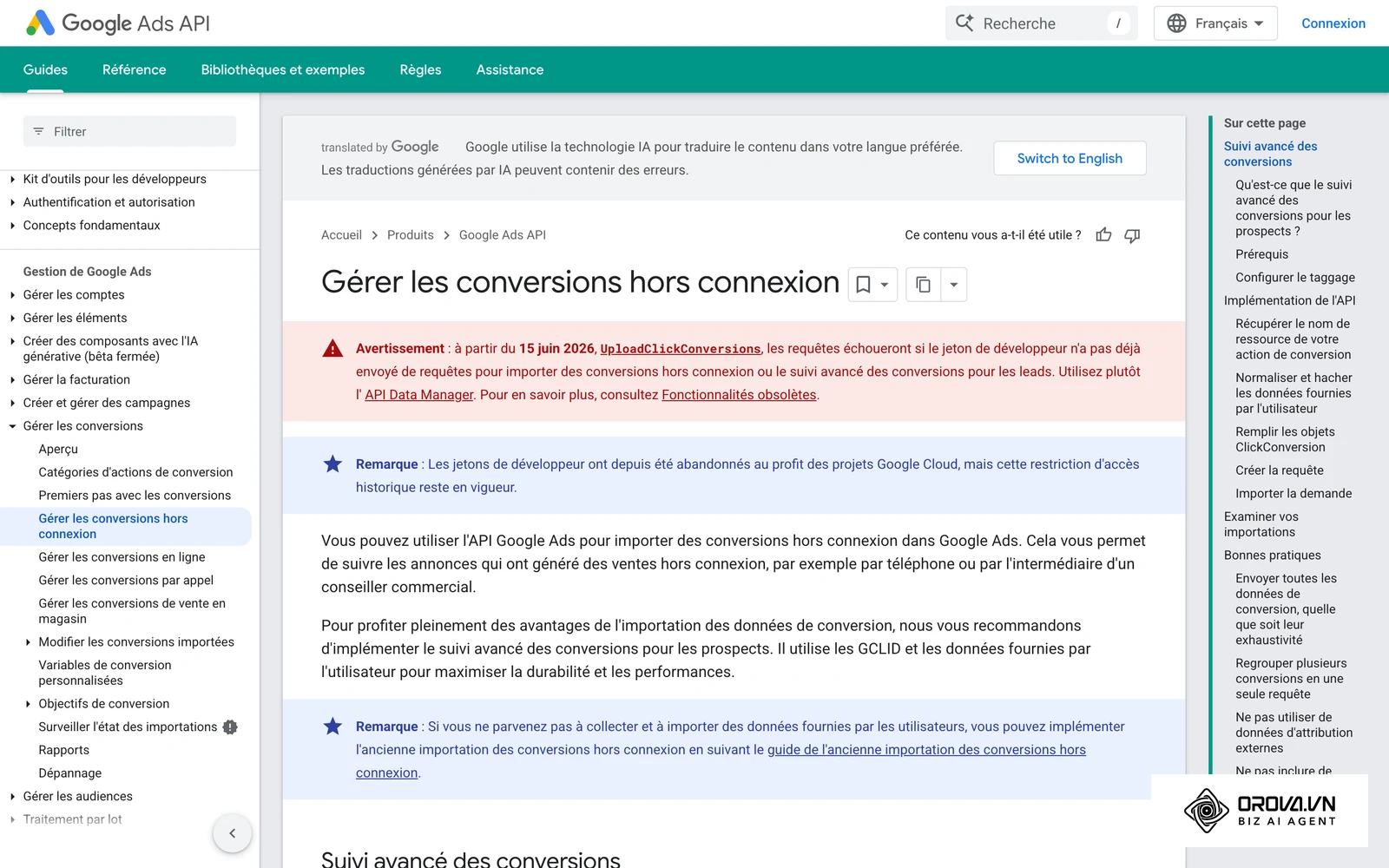Open the Assistance tab

(510, 69)
